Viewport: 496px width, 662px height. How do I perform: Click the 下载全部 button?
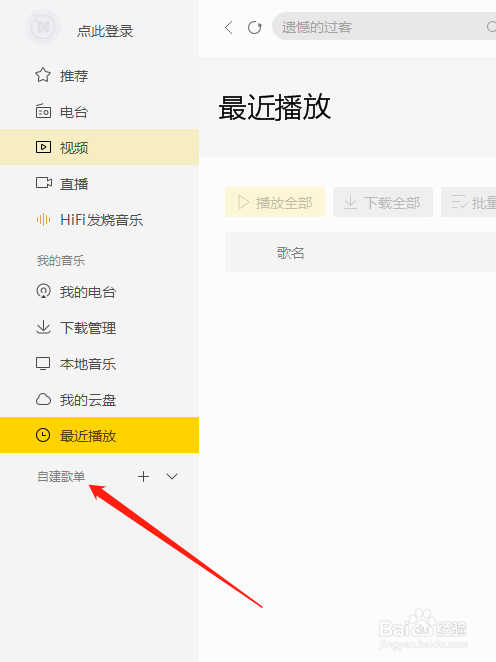[x=383, y=202]
